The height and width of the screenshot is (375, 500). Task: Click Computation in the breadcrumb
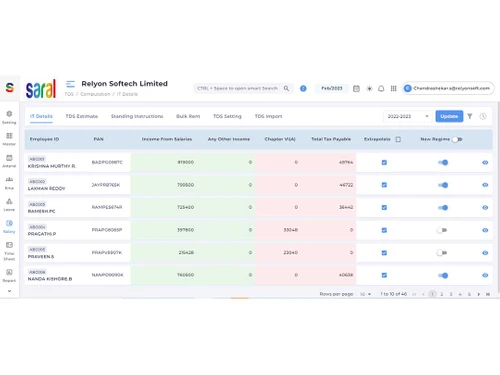[95, 94]
